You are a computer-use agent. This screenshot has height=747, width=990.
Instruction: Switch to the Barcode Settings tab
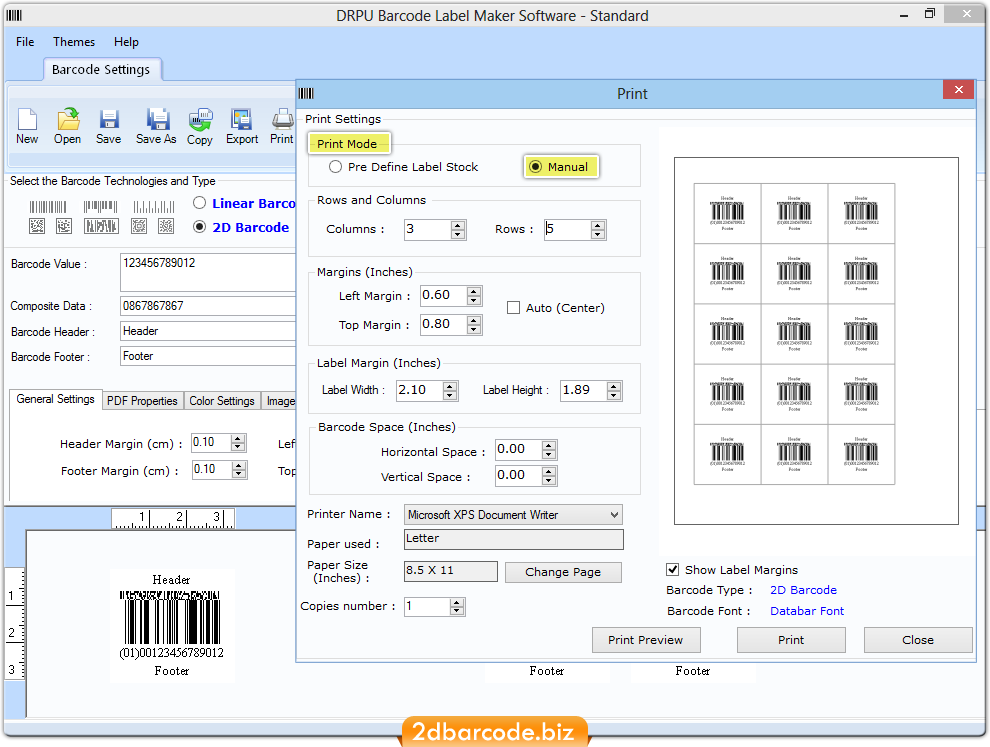click(x=101, y=69)
